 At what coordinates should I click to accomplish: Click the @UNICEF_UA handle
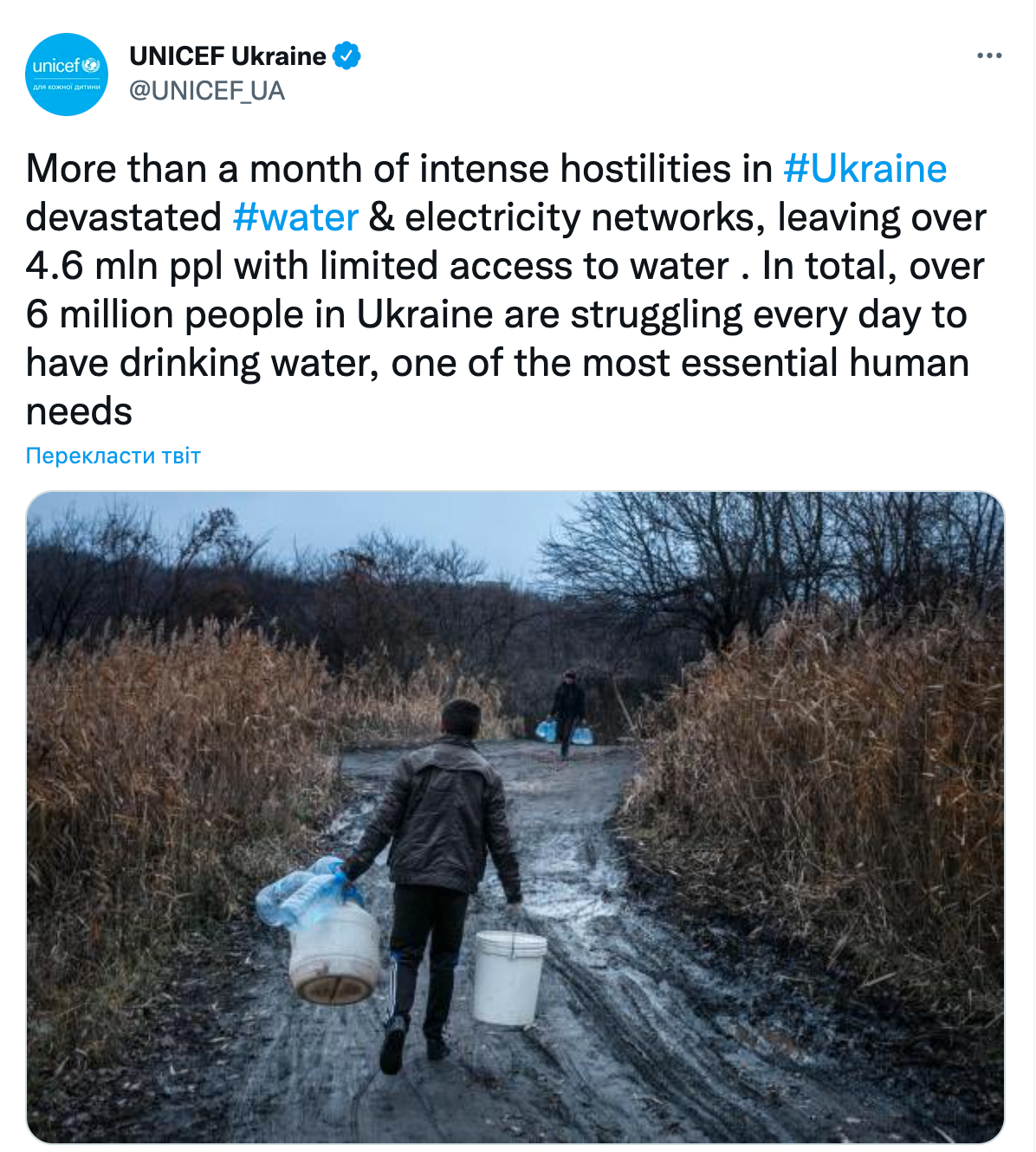pos(207,91)
